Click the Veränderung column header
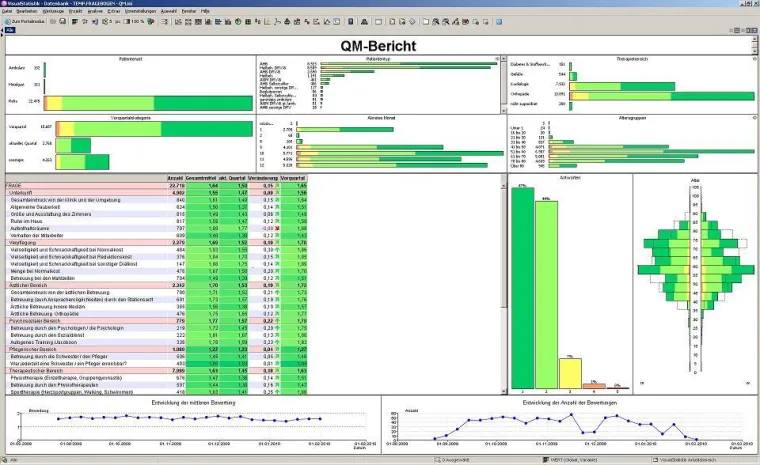The width and height of the screenshot is (760, 465). pos(263,178)
